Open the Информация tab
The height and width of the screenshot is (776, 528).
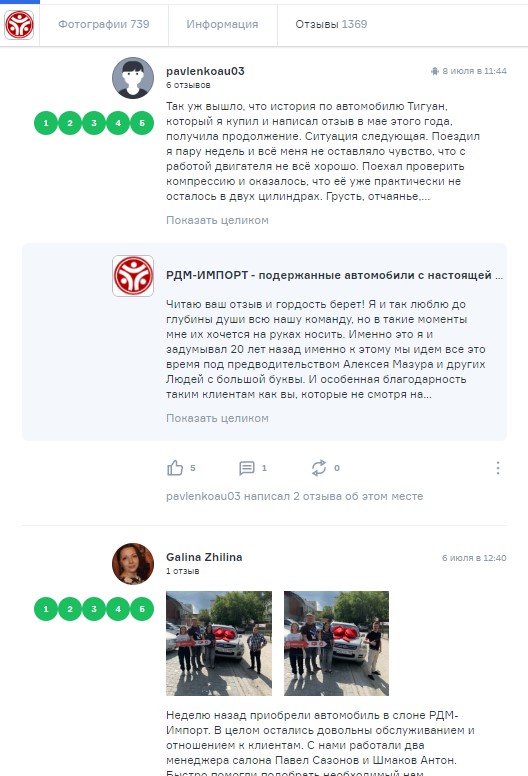point(222,24)
